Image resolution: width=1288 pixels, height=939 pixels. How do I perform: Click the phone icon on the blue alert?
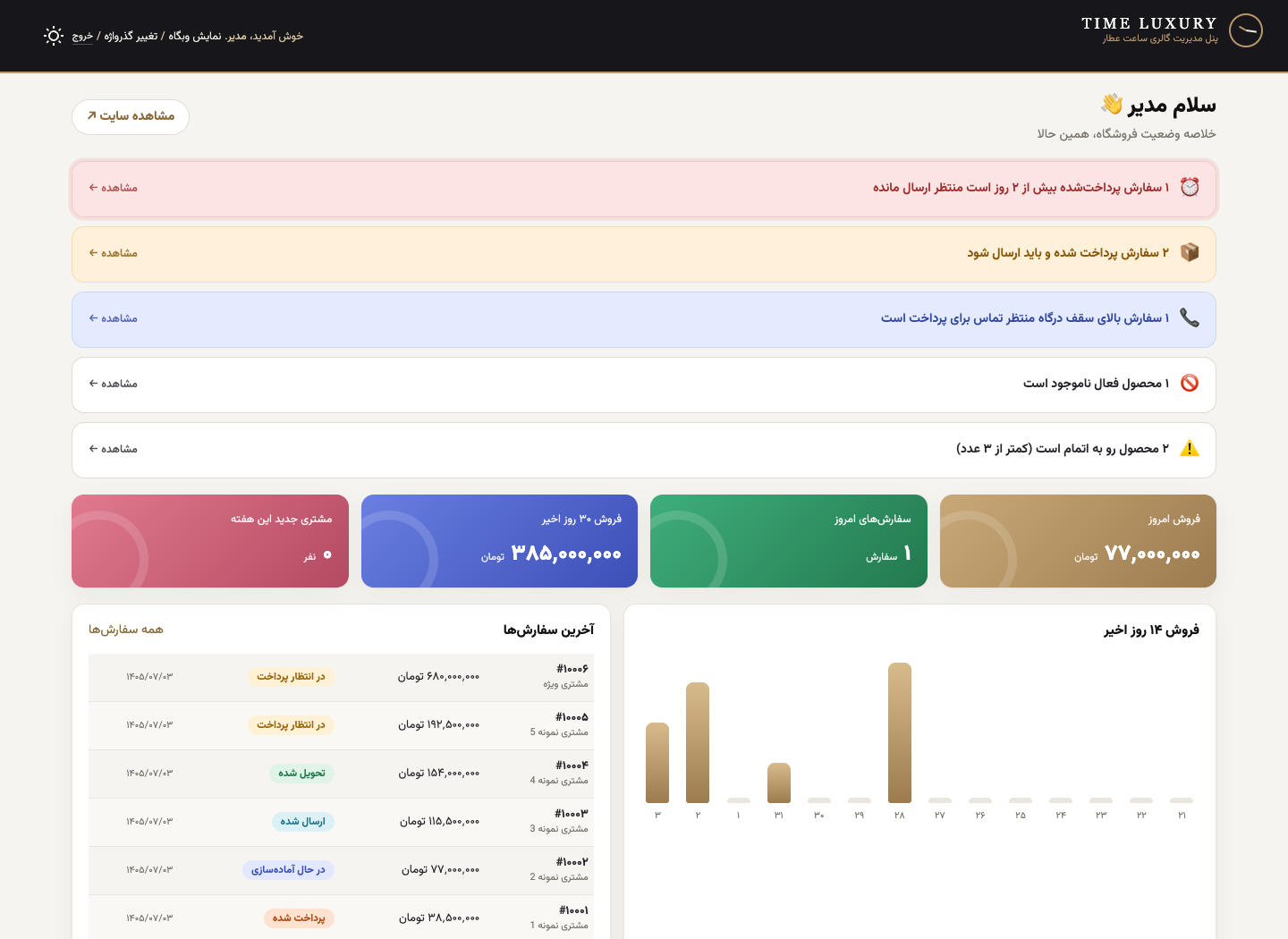coord(1190,317)
